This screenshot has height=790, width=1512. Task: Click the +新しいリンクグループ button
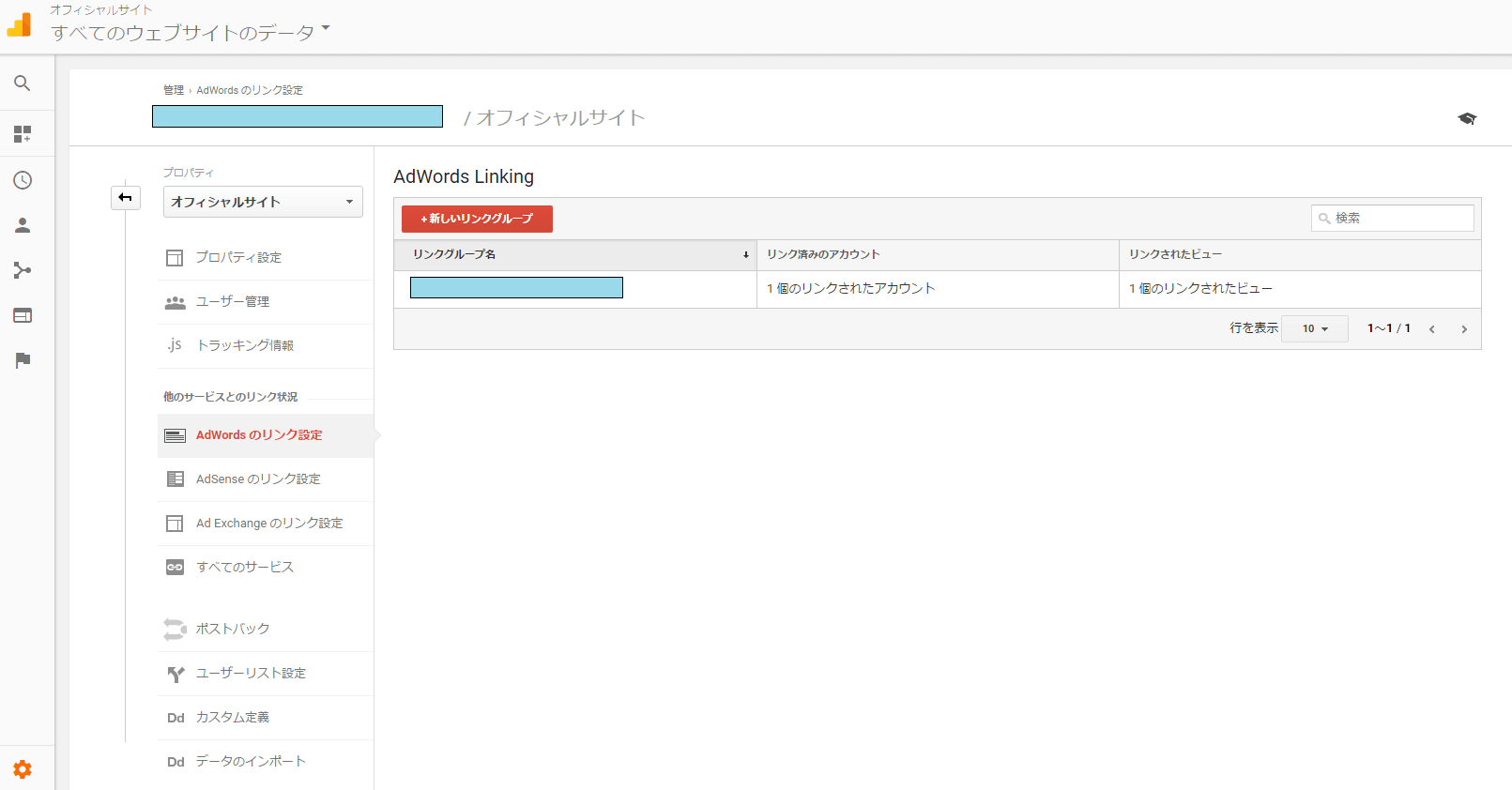pyautogui.click(x=477, y=219)
